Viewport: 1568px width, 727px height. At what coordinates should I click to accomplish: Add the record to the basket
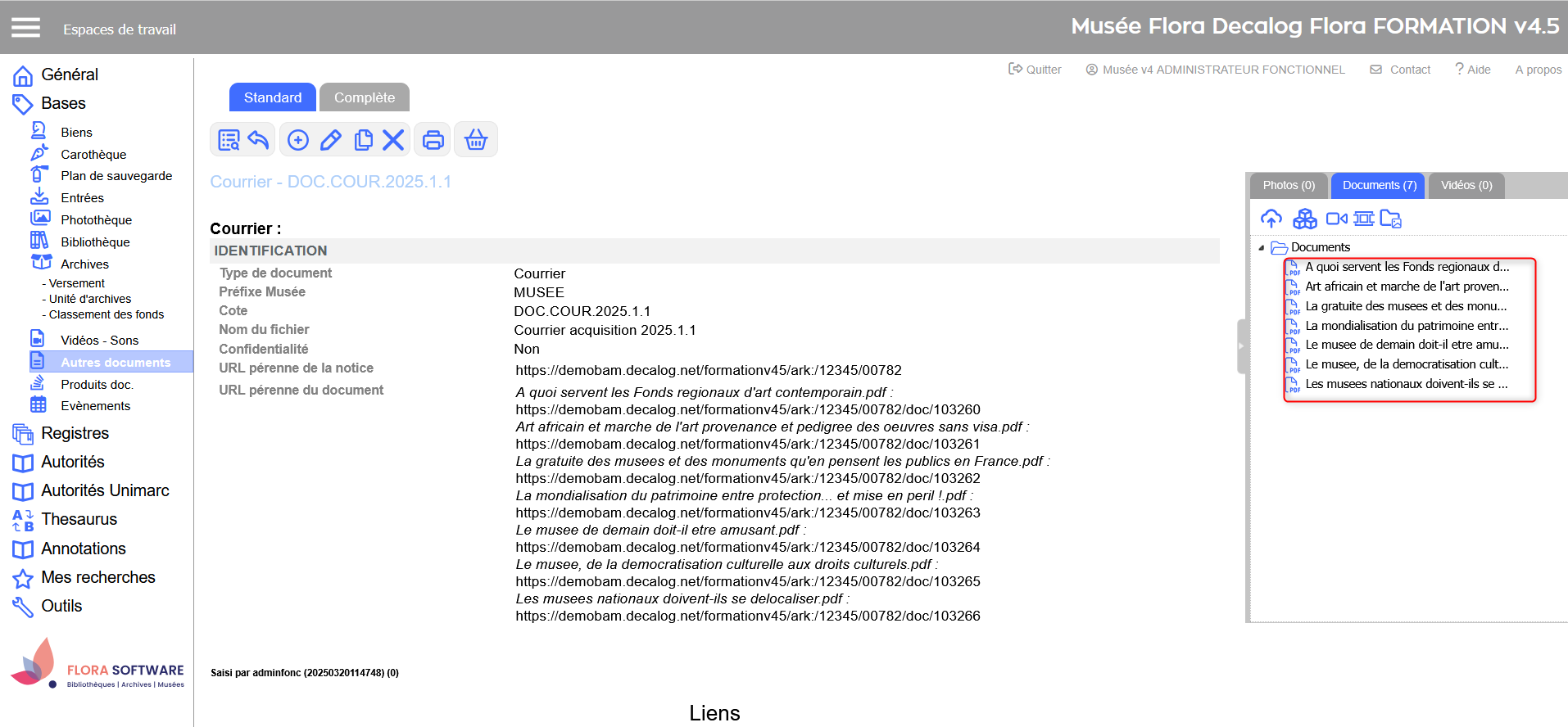coord(475,140)
